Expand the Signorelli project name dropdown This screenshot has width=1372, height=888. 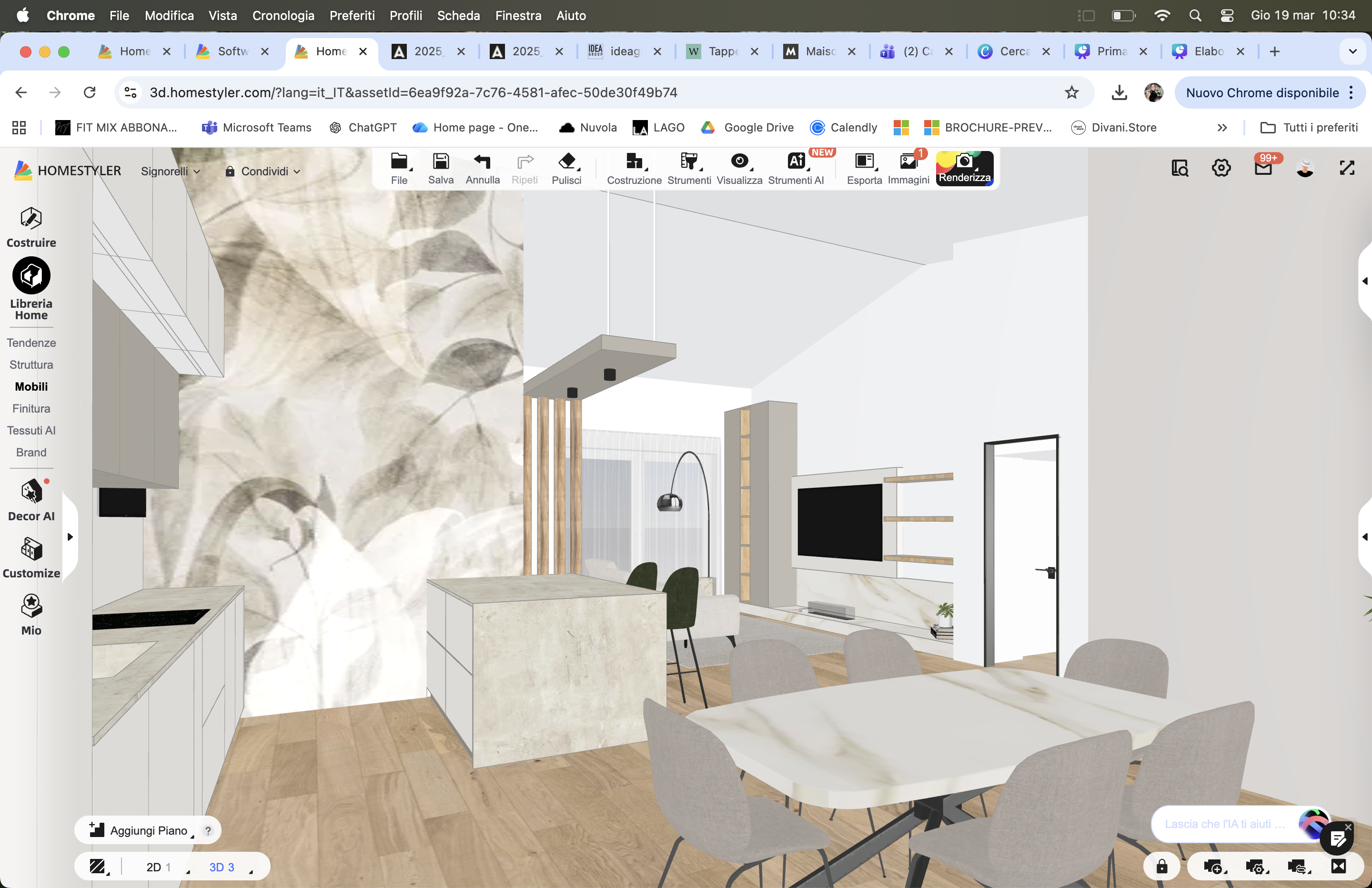(170, 171)
